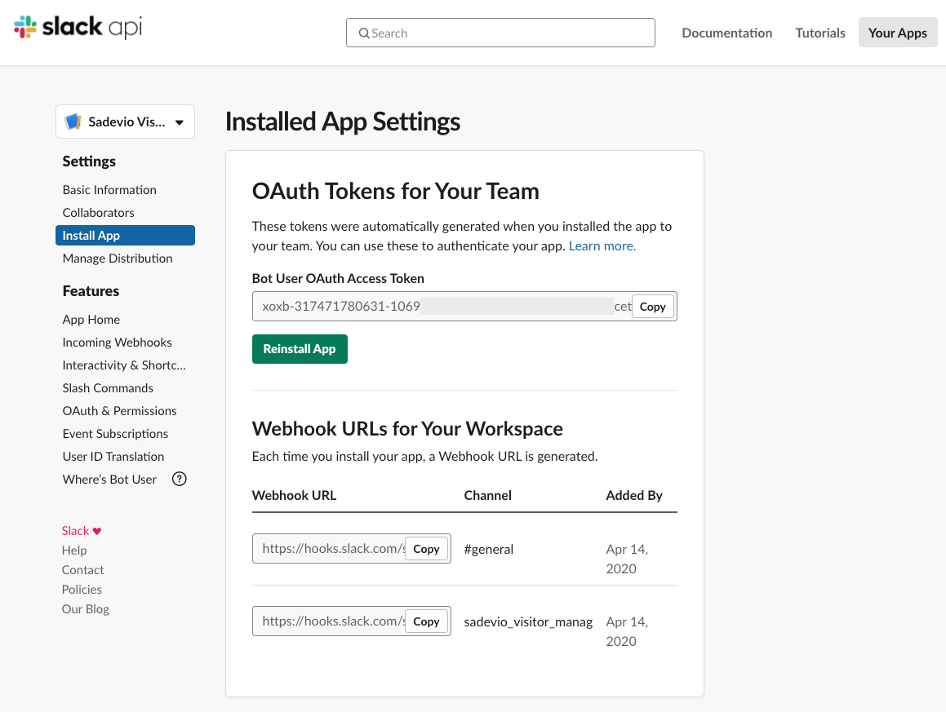Viewport: 946px width, 712px height.
Task: Copy the sadevio_visitor_manag webhook URL
Action: (x=426, y=621)
